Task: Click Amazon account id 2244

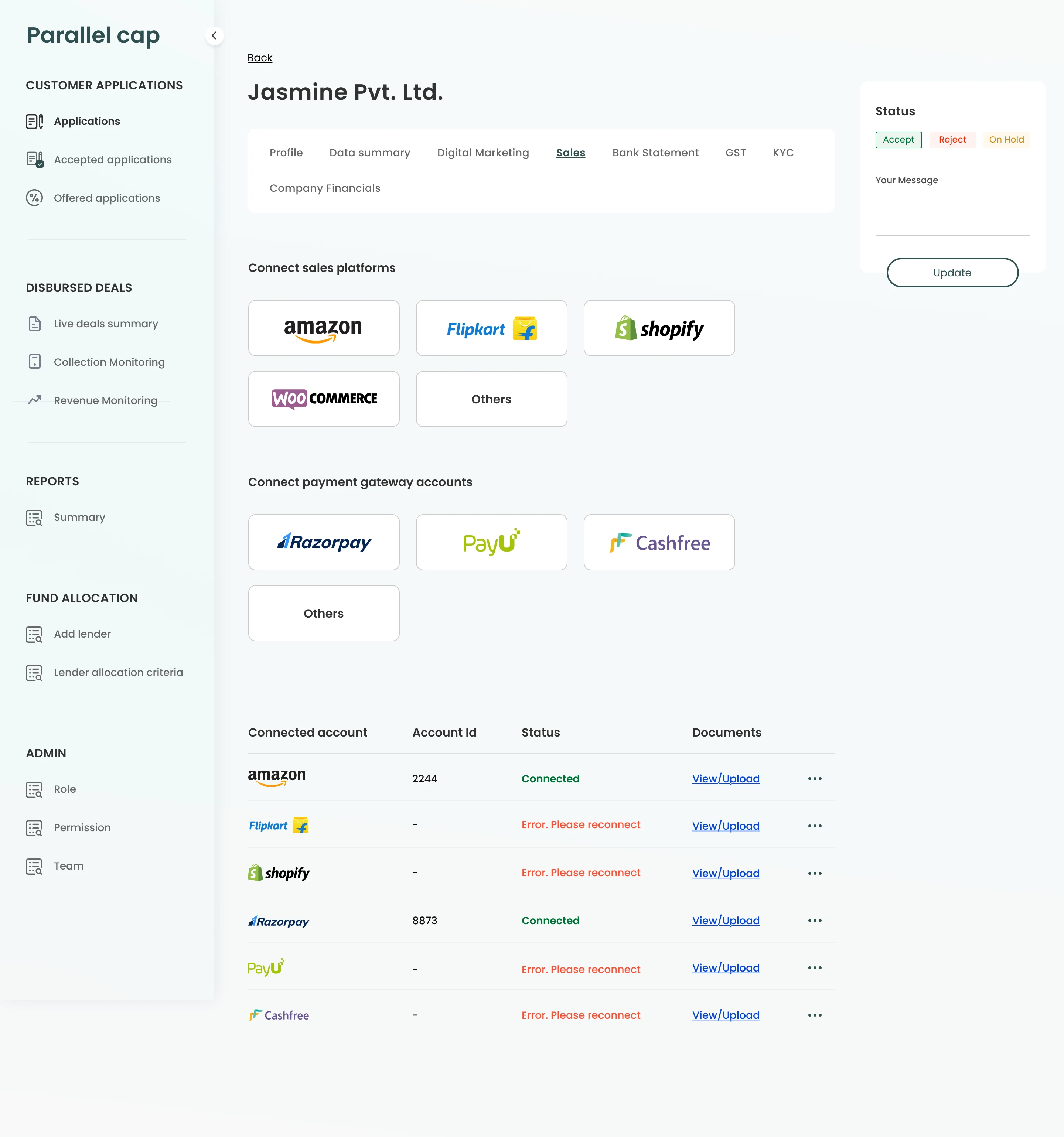Action: 424,779
